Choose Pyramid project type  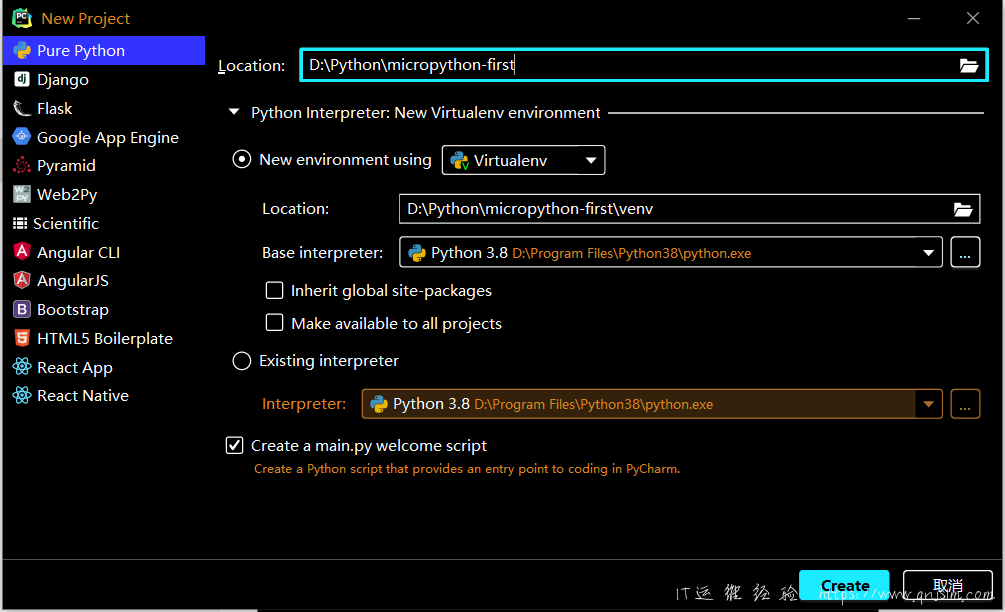point(104,165)
